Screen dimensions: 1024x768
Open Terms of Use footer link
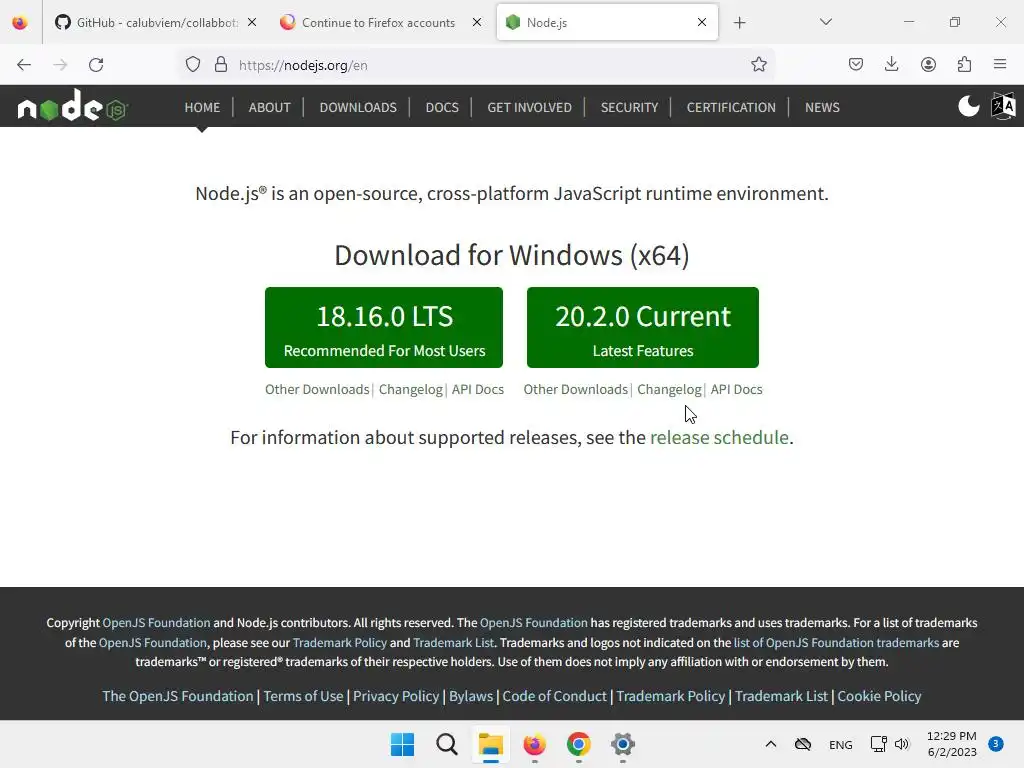pyautogui.click(x=303, y=696)
